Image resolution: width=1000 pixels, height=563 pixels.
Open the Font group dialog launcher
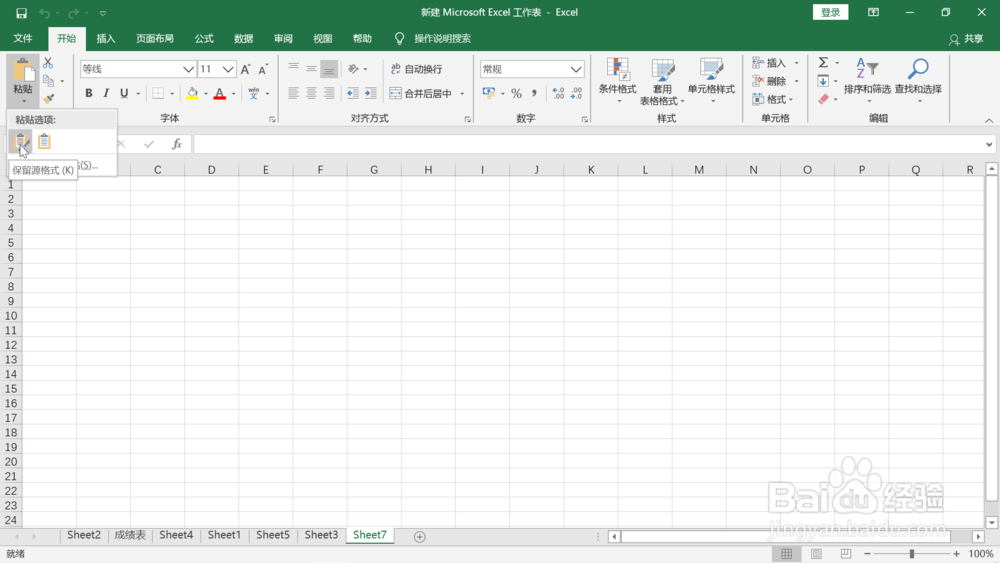click(x=272, y=119)
